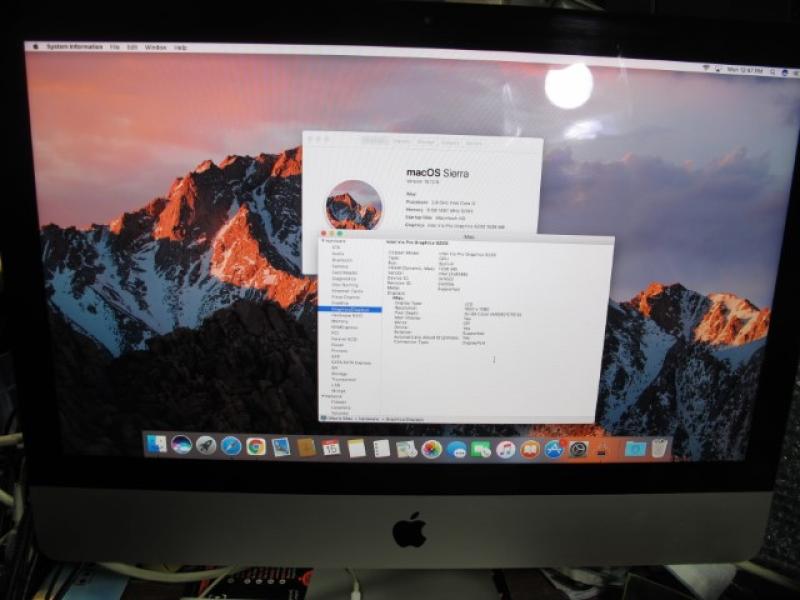Image resolution: width=800 pixels, height=600 pixels.
Task: Select Ethernet Cards in the sidebar
Action: coord(347,291)
